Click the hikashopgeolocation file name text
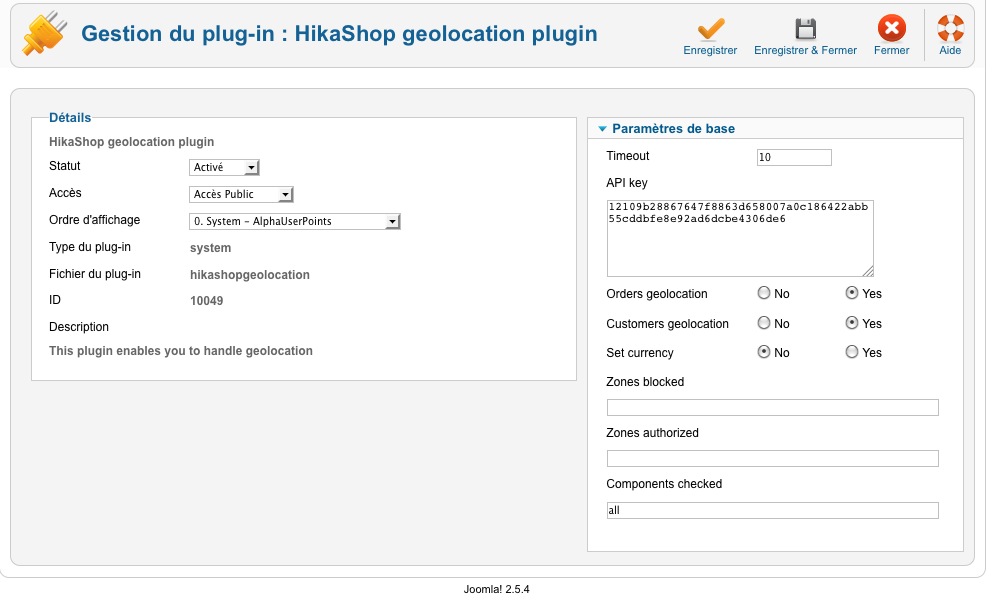Viewport: 992px width, 608px height. coord(250,275)
